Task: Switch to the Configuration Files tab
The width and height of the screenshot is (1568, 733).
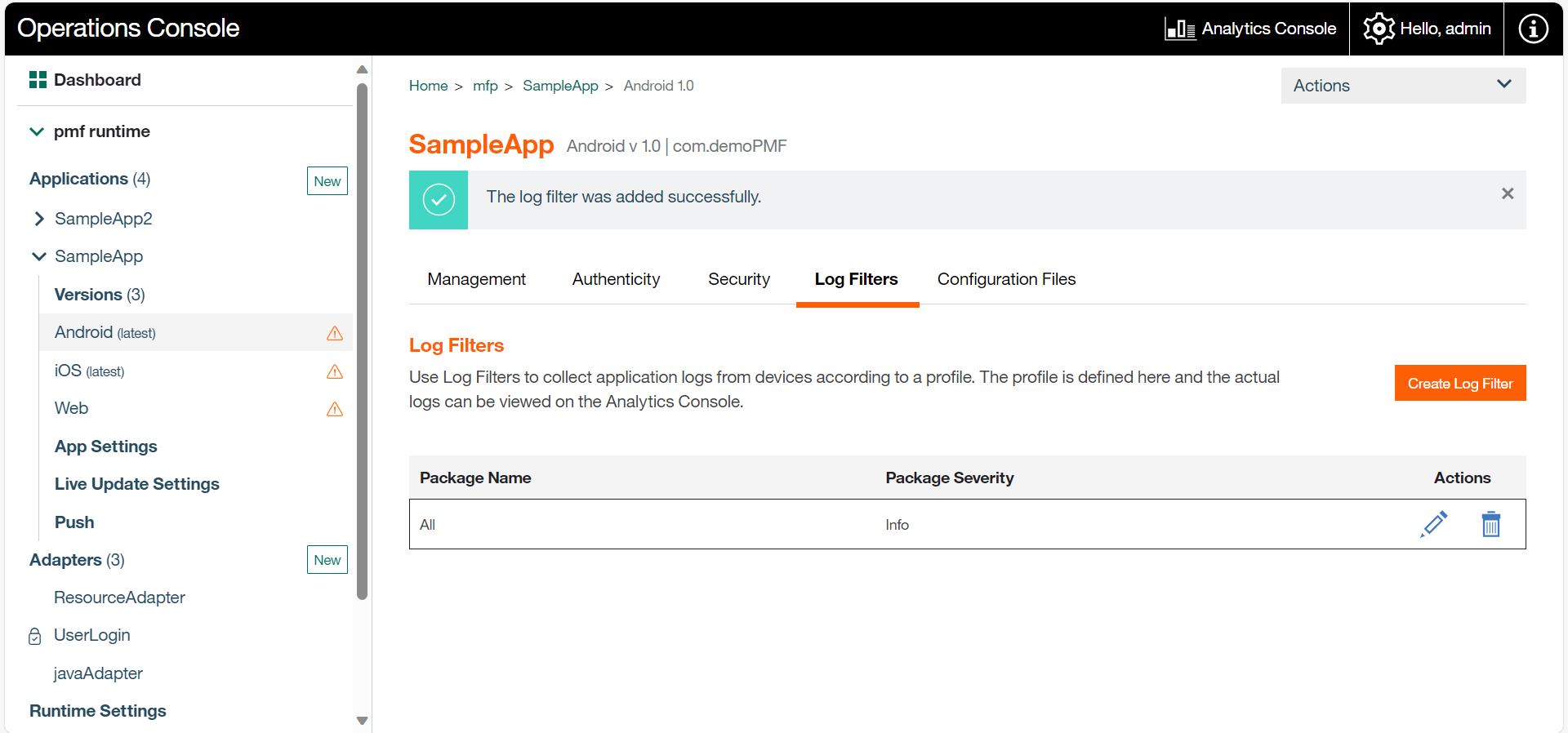Action: [1006, 279]
